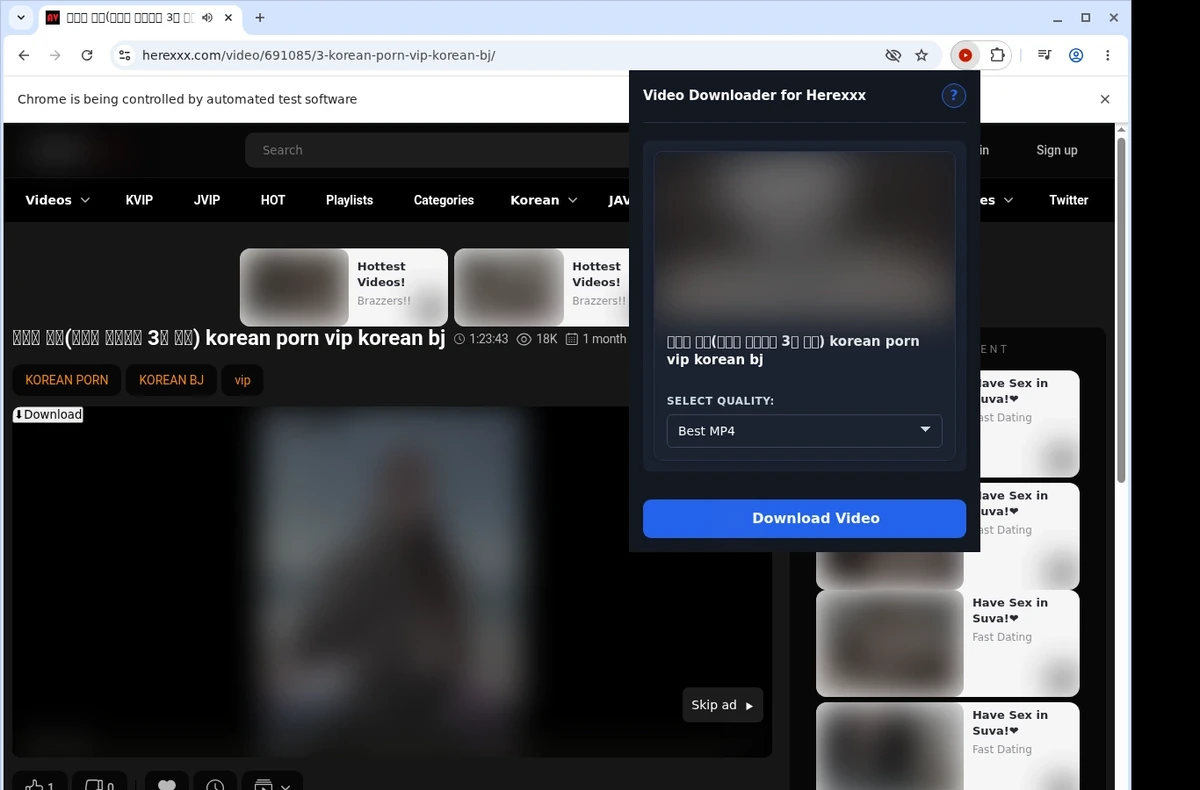Bookmark this page with the star icon
Image resolution: width=1200 pixels, height=790 pixels.
click(x=922, y=56)
